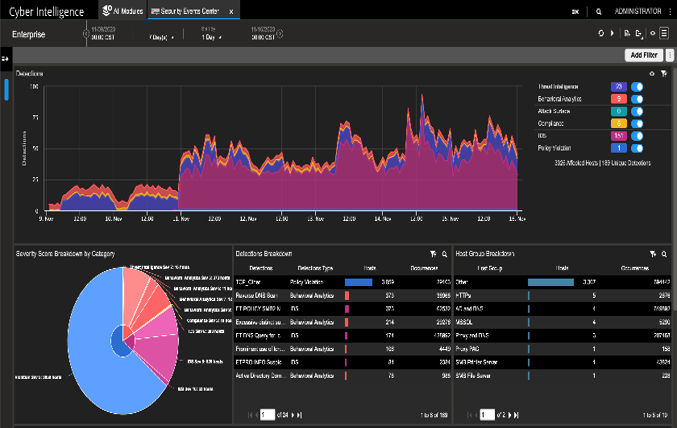
Task: Click the refresh icon in the Enterprise toolbar
Action: point(601,34)
